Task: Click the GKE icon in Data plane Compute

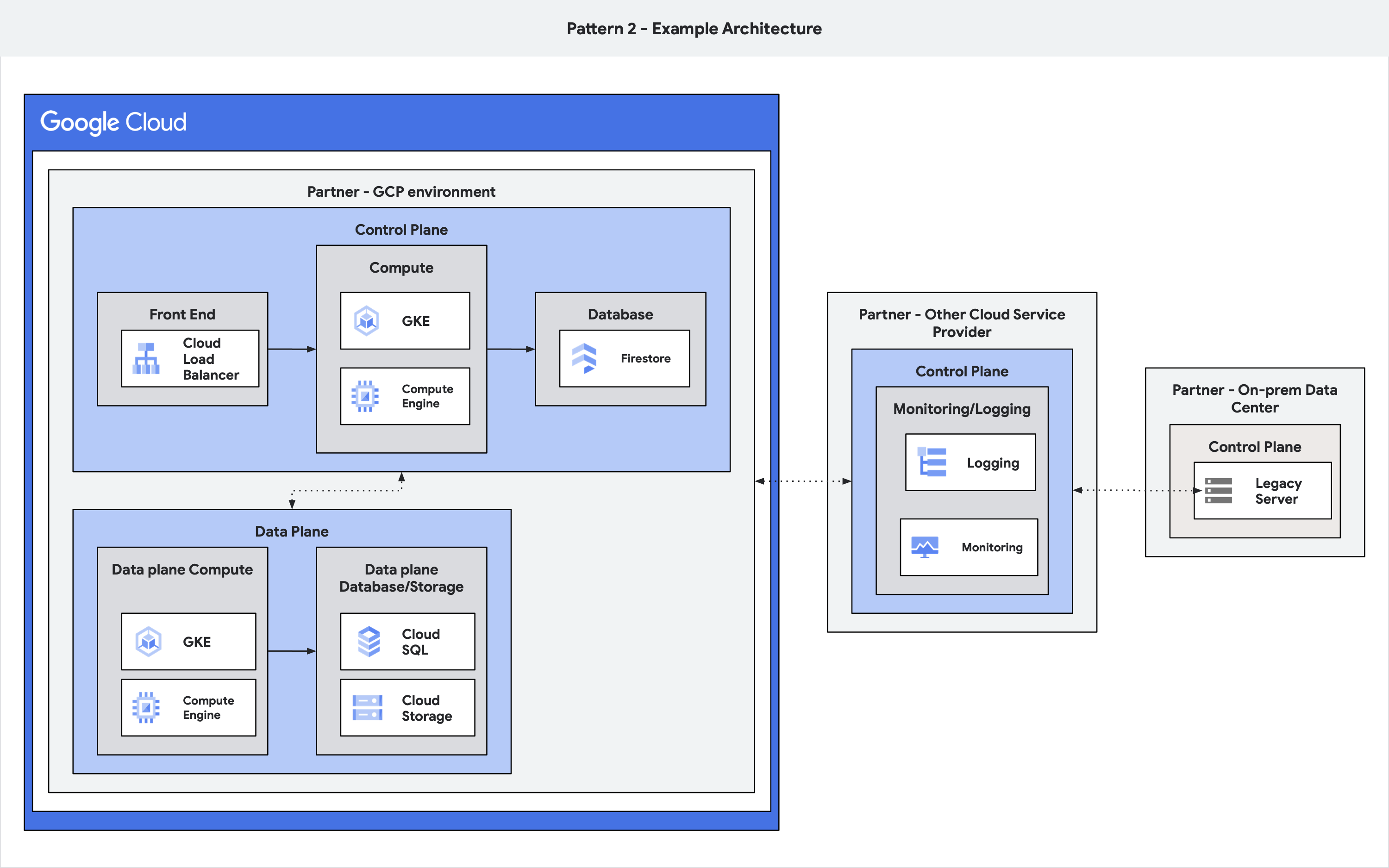Action: (148, 641)
